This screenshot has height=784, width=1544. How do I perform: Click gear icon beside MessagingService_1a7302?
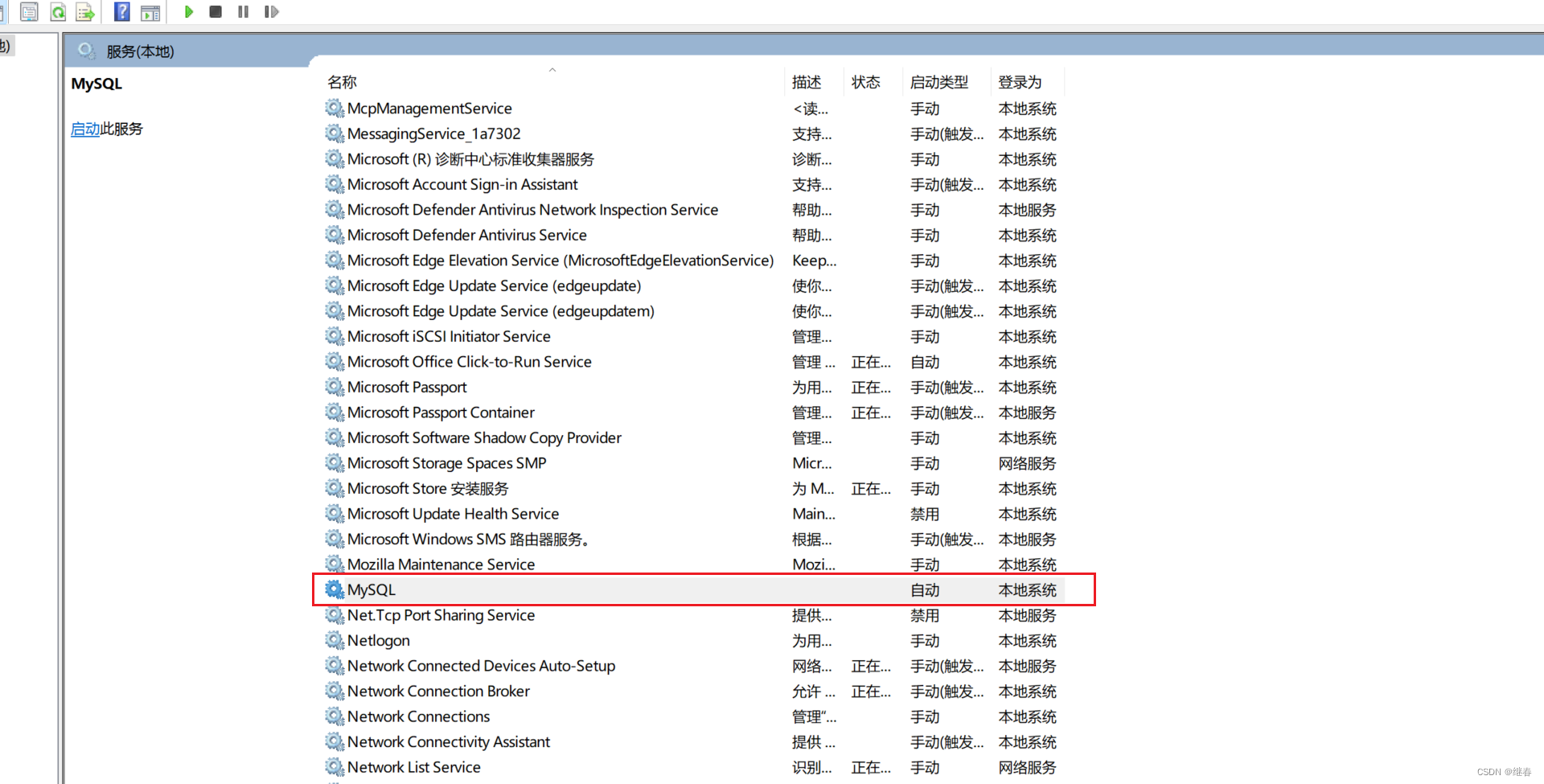[x=335, y=133]
